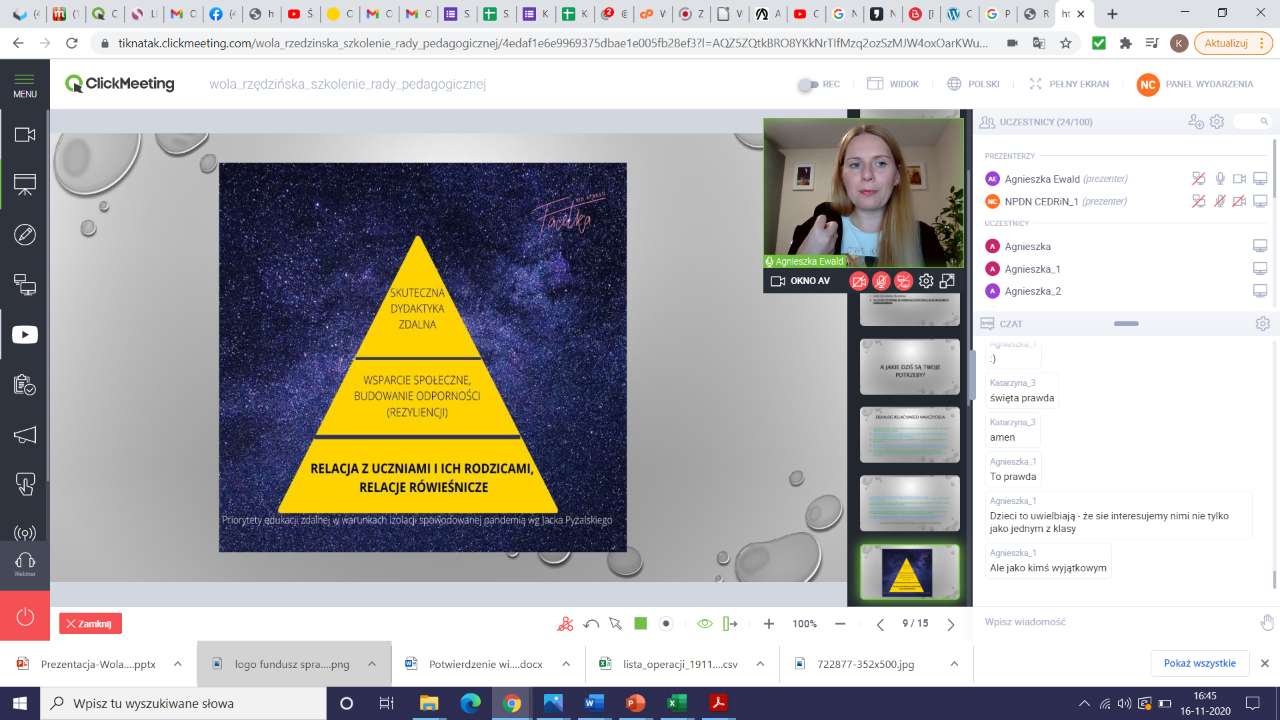Click the undo arrow in the presentation toolbar
The height and width of the screenshot is (720, 1280).
point(591,624)
